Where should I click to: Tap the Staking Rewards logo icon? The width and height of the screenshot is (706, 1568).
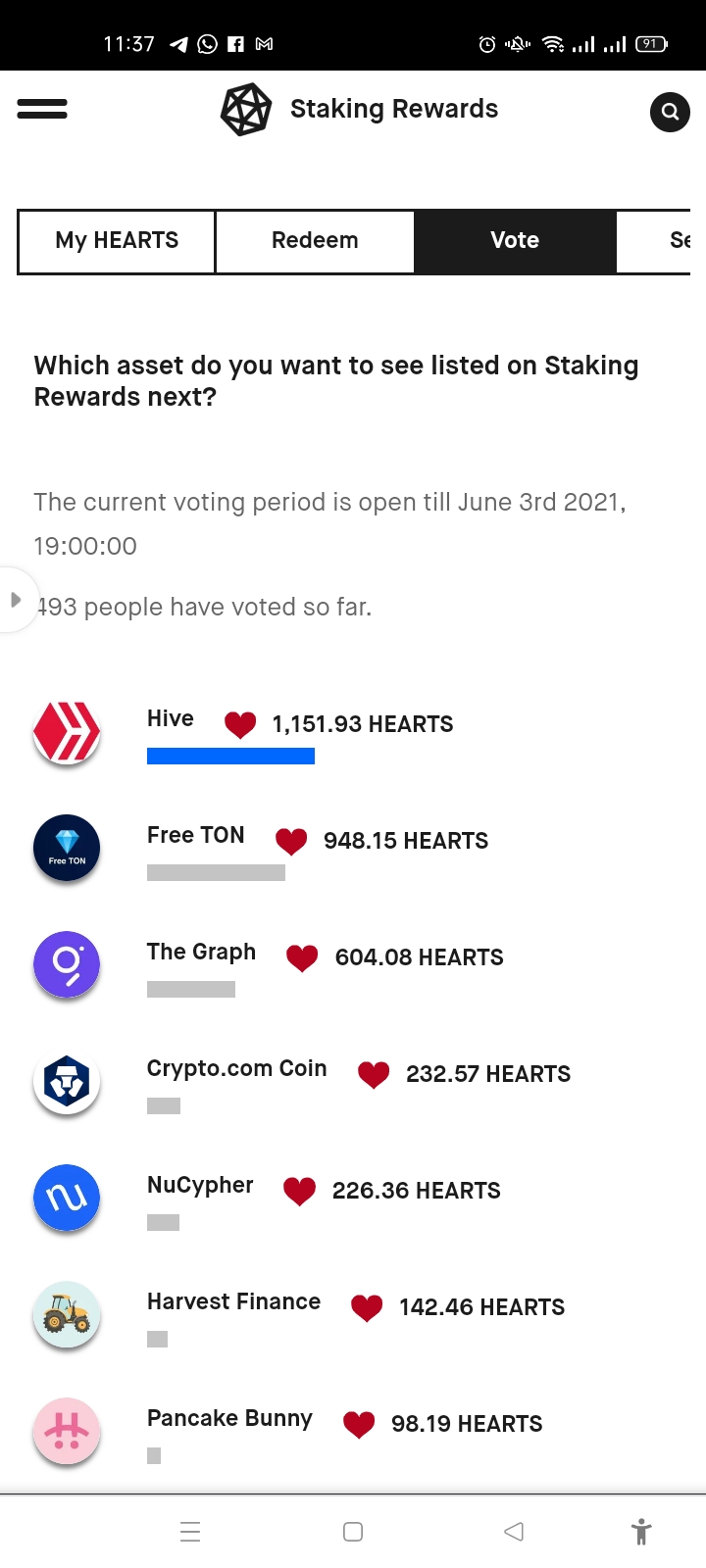(245, 110)
